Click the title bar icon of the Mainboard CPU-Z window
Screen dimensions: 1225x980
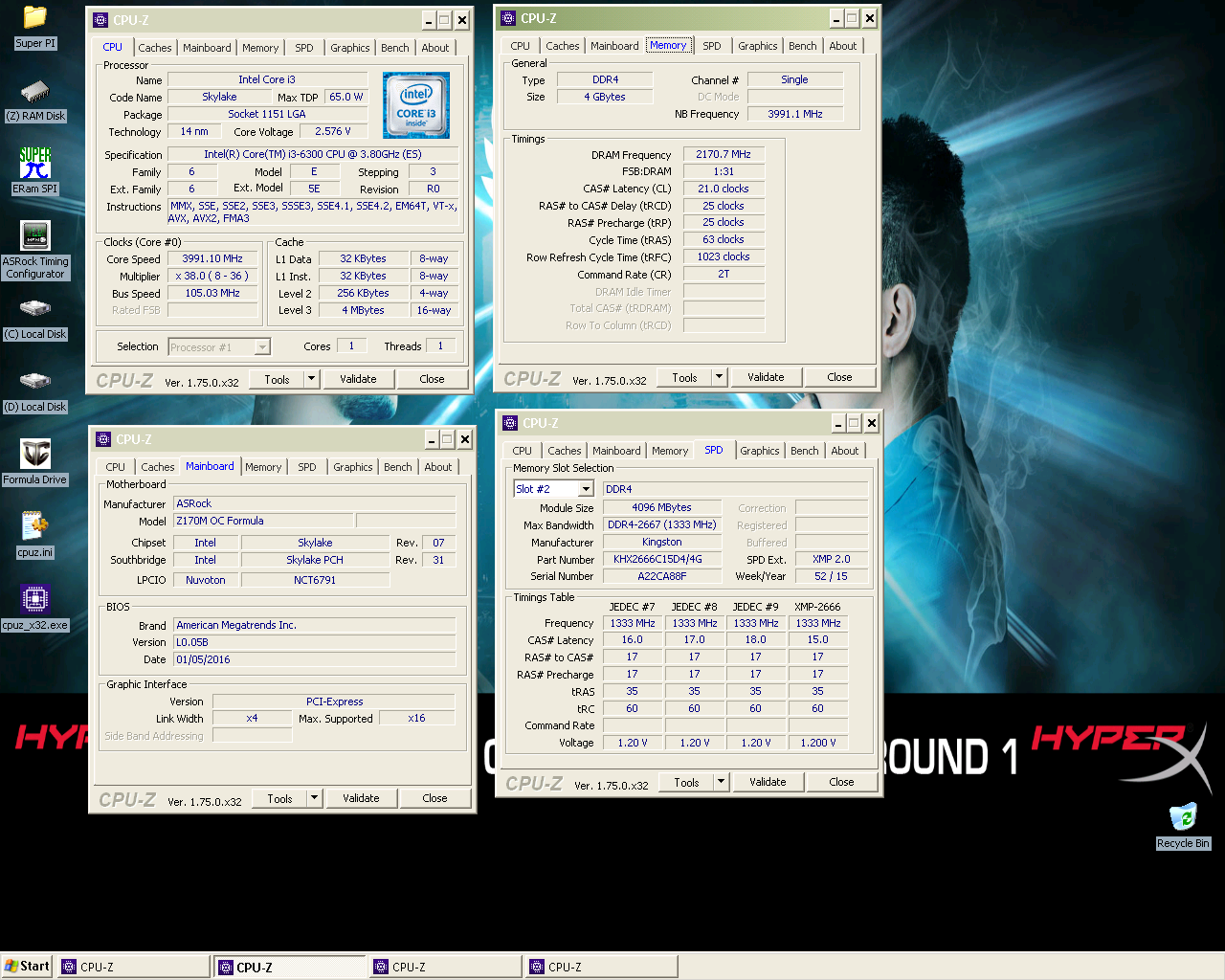click(x=103, y=439)
